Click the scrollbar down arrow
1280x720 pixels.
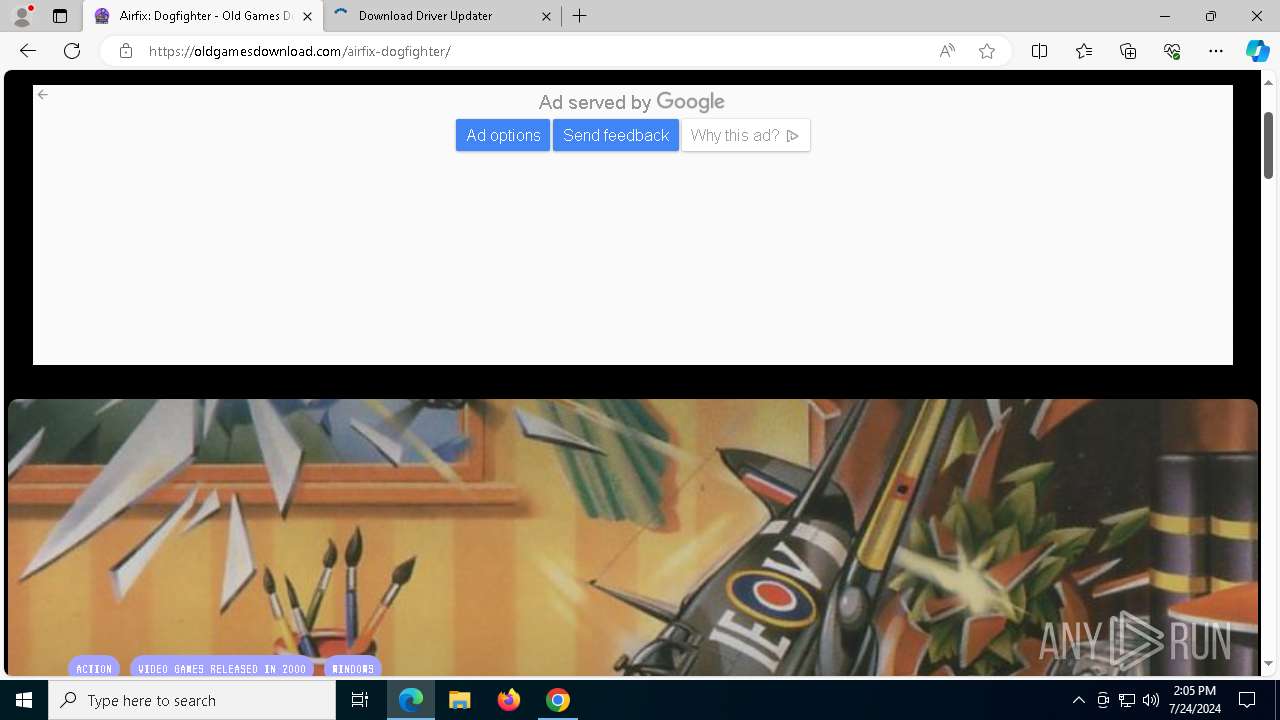[x=1268, y=664]
